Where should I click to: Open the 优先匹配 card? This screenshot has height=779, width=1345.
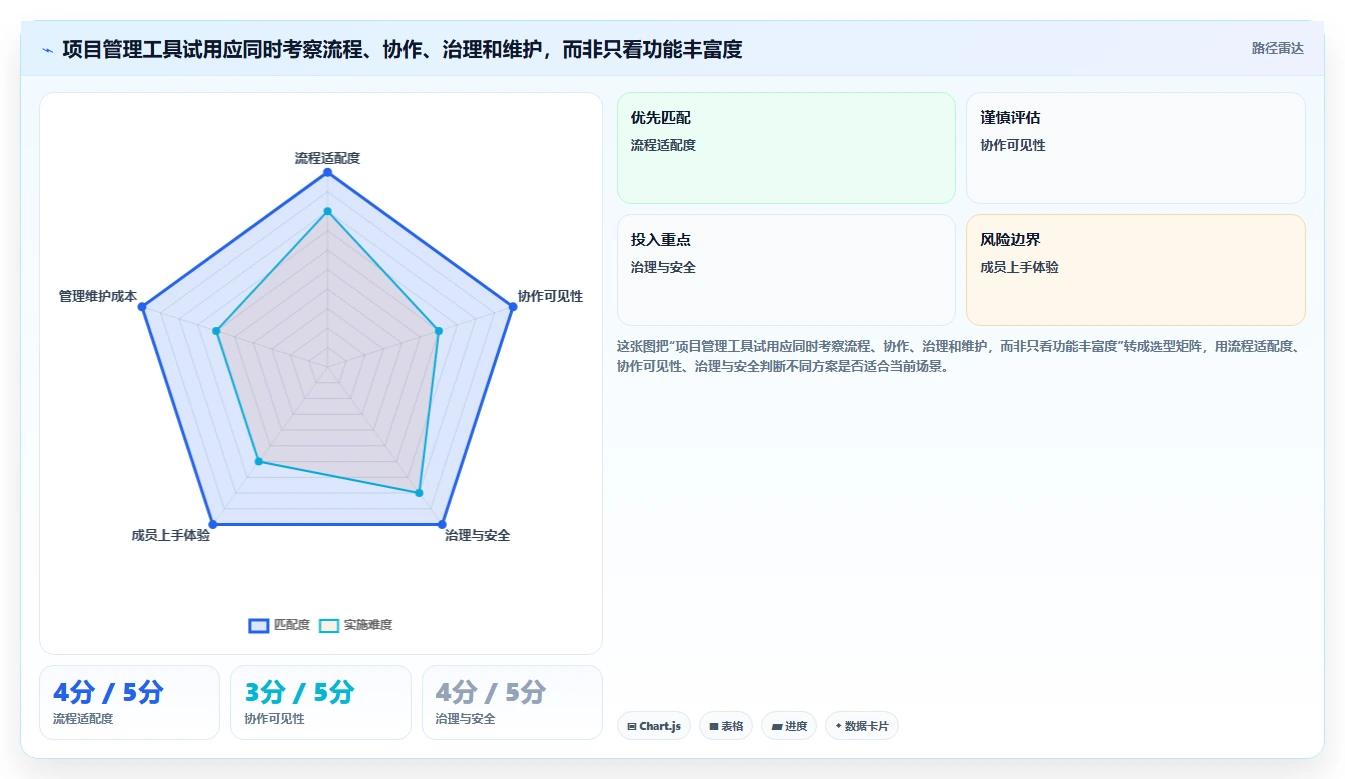point(786,148)
